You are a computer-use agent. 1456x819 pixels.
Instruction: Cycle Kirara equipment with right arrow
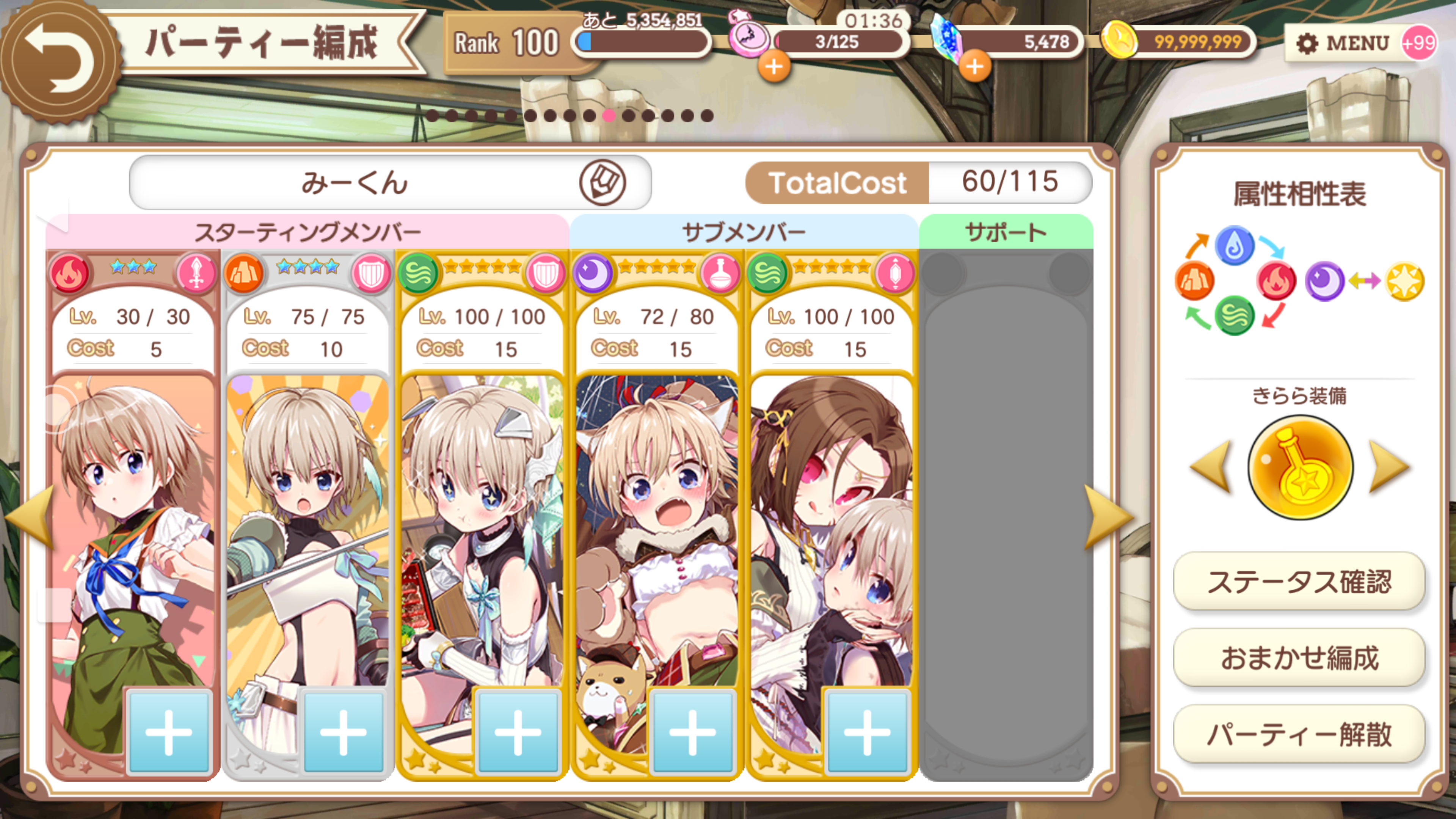[x=1389, y=468]
